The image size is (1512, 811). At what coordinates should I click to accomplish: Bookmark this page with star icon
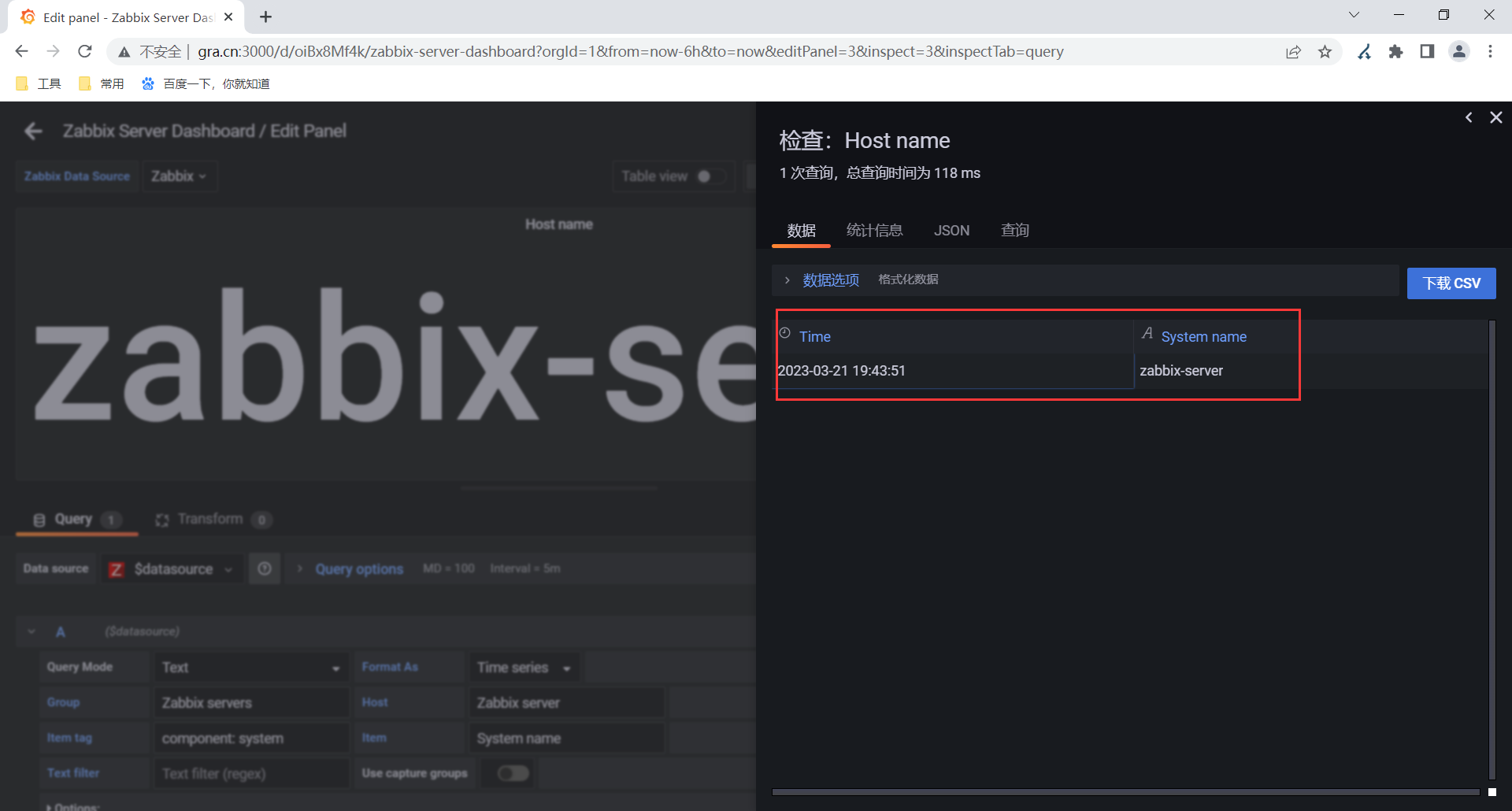[1325, 51]
